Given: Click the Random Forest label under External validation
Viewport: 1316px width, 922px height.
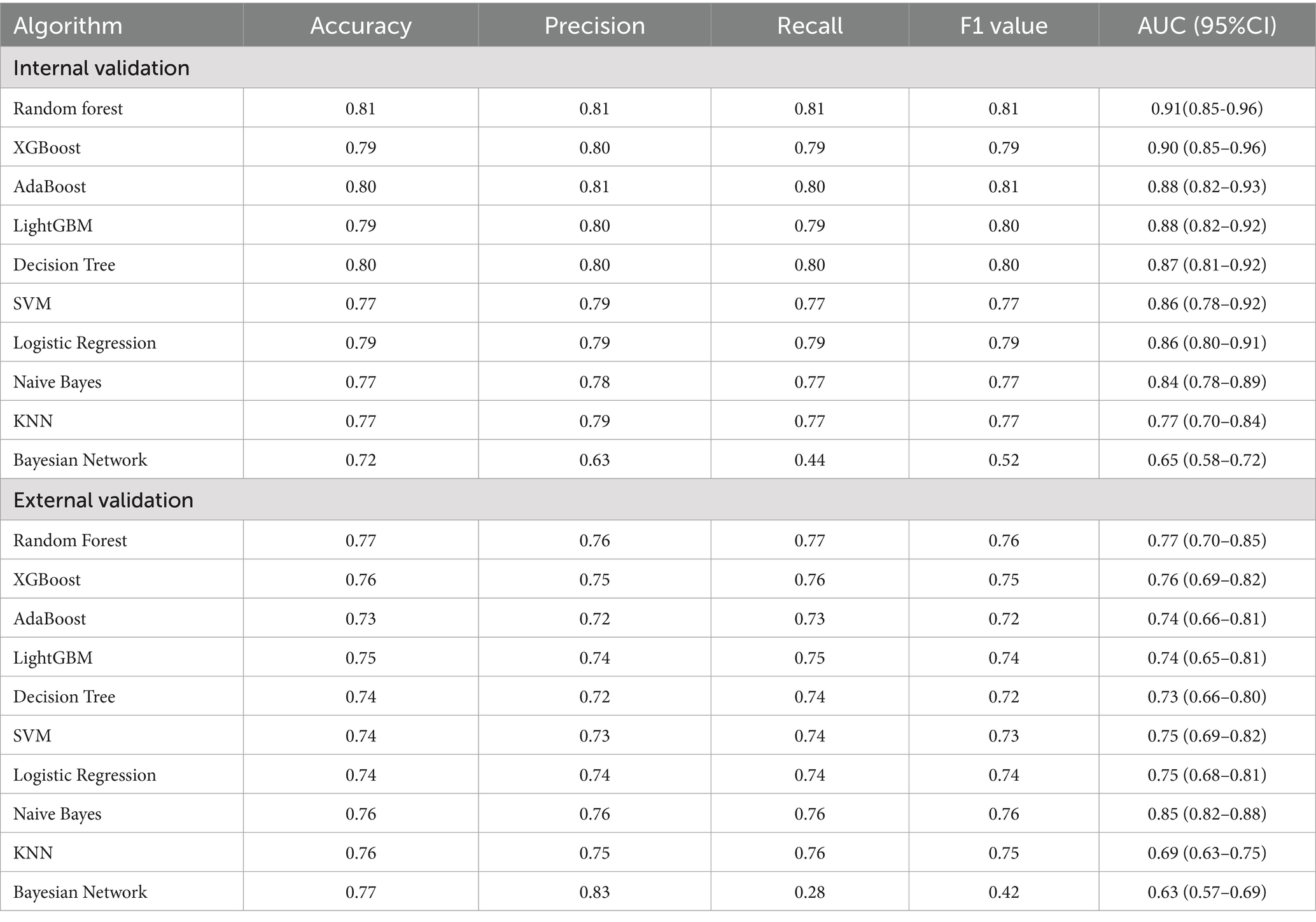Looking at the screenshot, I should coord(70,541).
